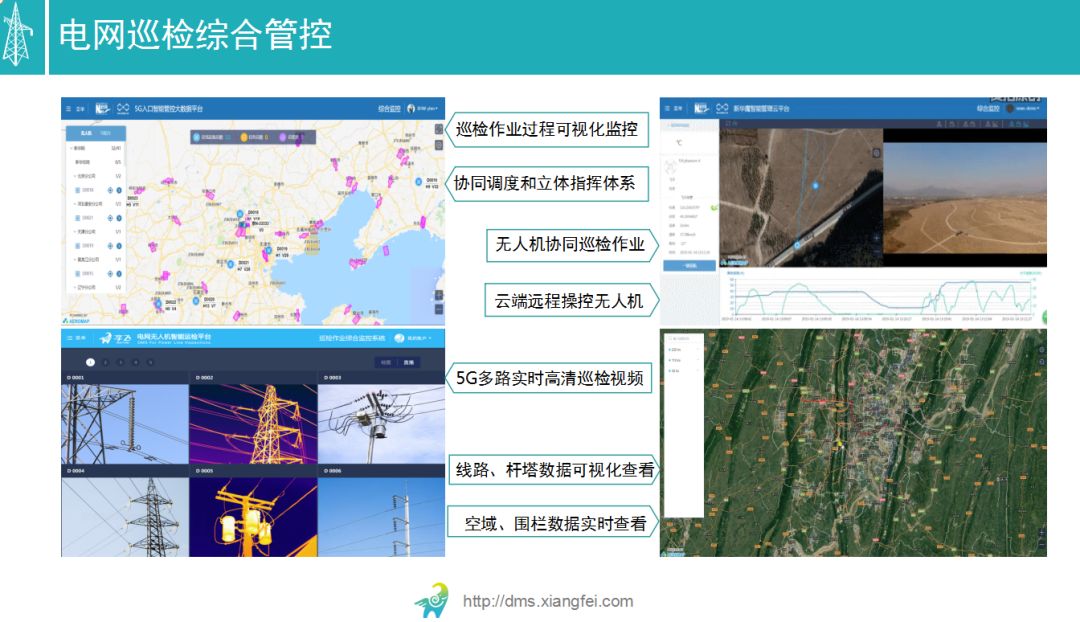
Task: Expand the 天津分公司 tree node
Action: pos(74,229)
